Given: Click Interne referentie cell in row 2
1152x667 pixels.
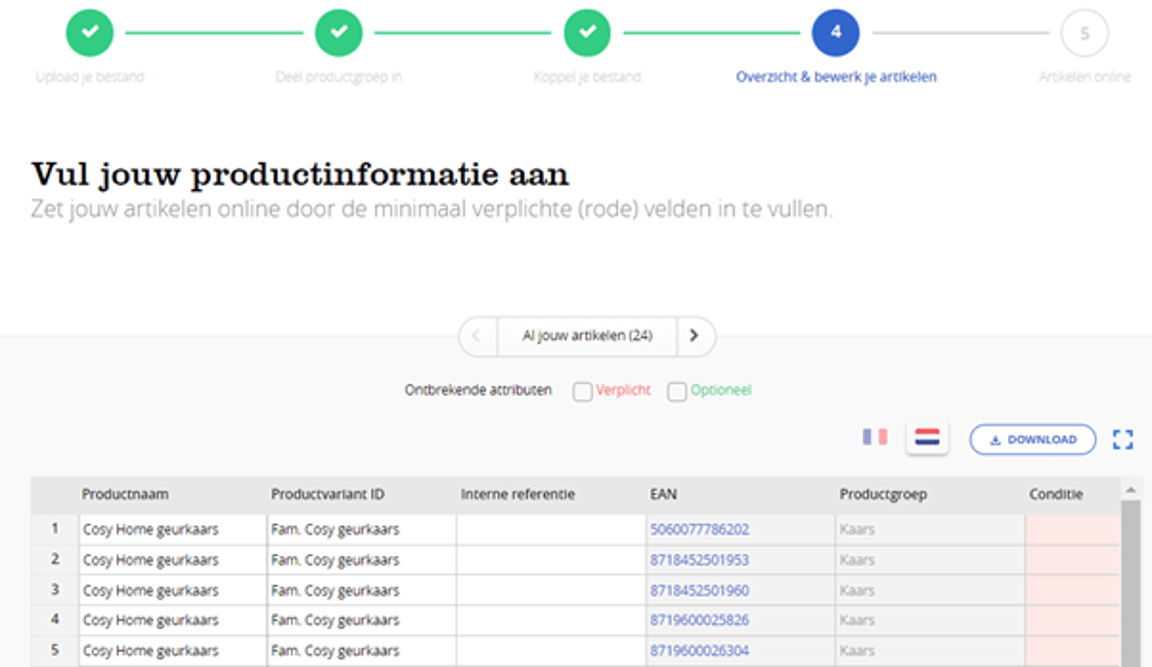Looking at the screenshot, I should (x=551, y=560).
